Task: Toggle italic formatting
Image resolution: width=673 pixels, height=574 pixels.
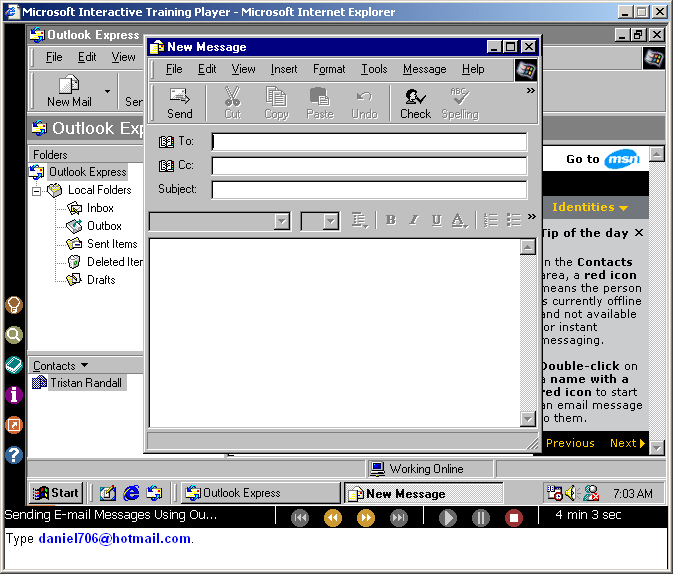Action: tap(414, 220)
